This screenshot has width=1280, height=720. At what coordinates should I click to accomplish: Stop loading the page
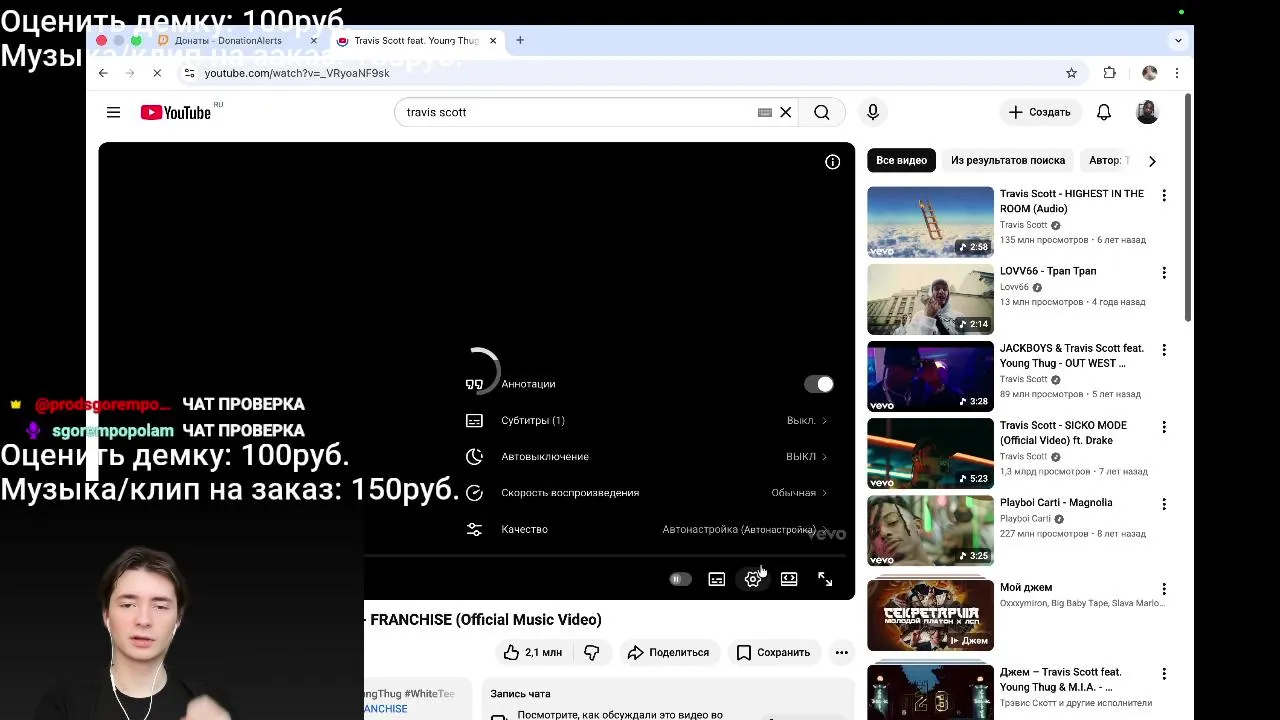157,73
